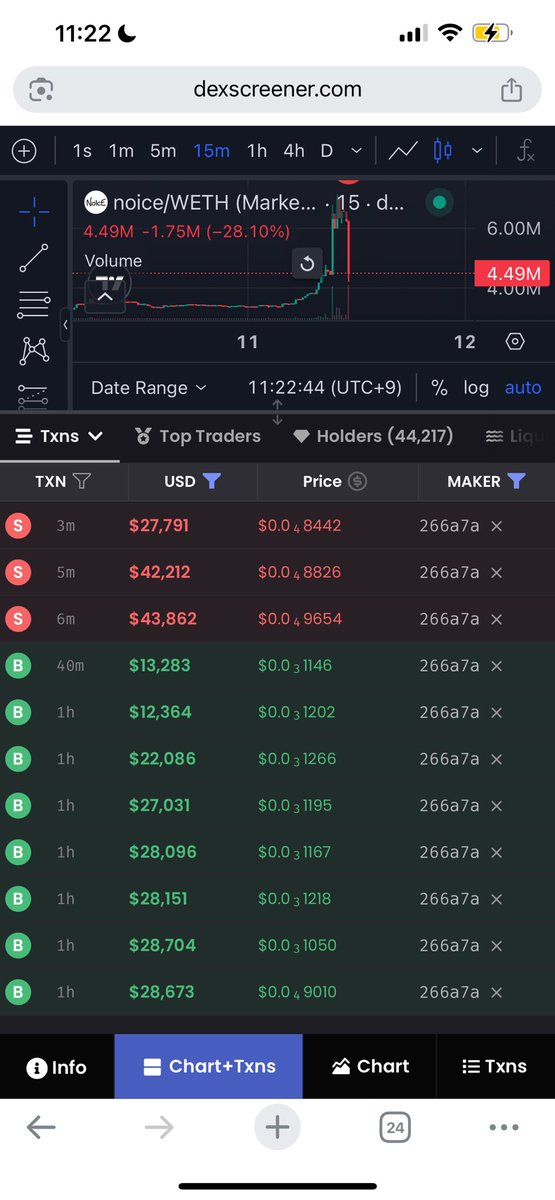Open the TXN column filter icon
Screen dimensions: 555x1200
click(82, 481)
